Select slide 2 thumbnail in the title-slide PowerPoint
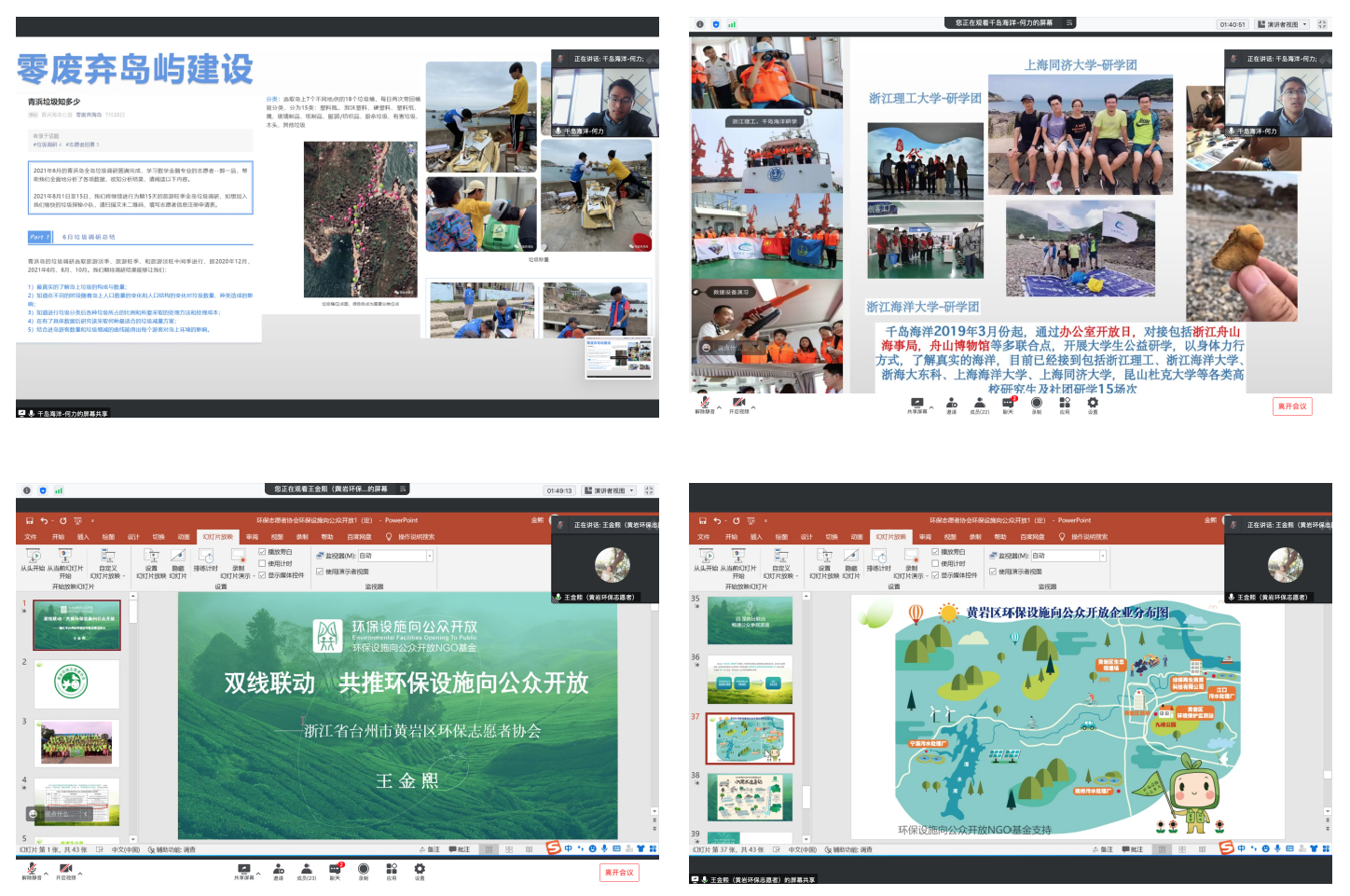1350x896 pixels. (x=76, y=684)
